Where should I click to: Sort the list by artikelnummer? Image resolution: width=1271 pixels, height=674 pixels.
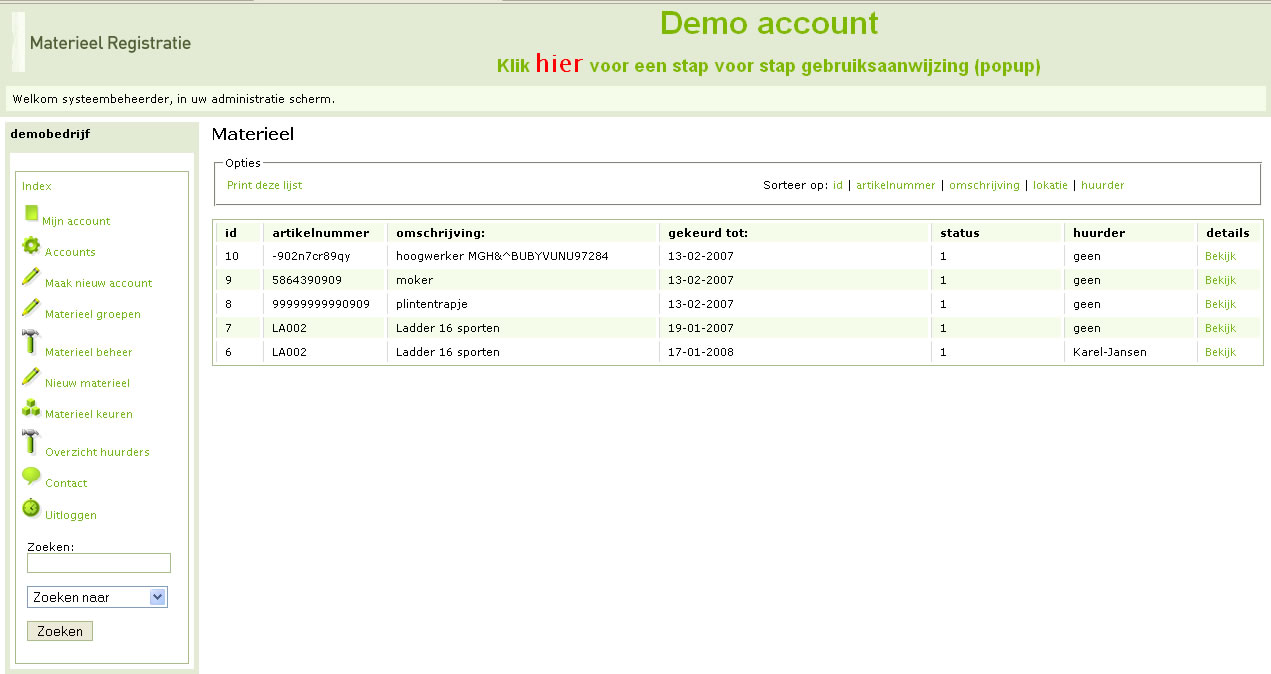click(x=895, y=185)
